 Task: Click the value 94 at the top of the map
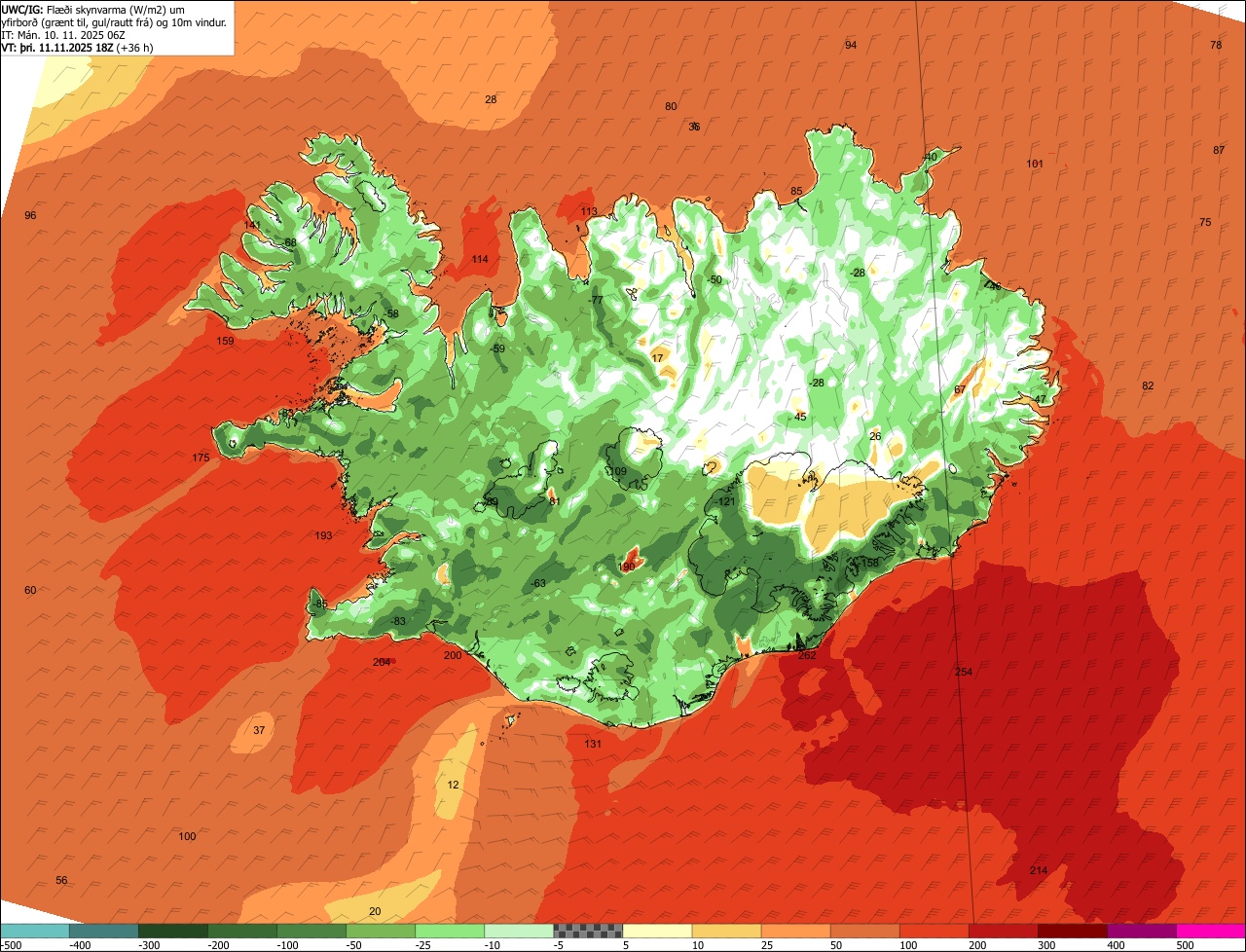coord(851,45)
